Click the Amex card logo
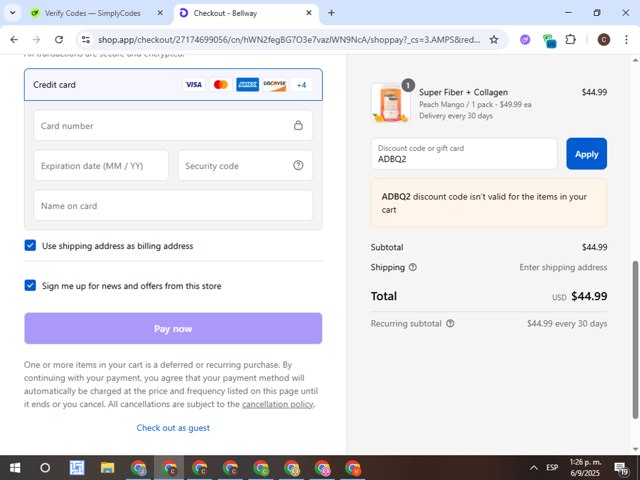 click(x=247, y=84)
